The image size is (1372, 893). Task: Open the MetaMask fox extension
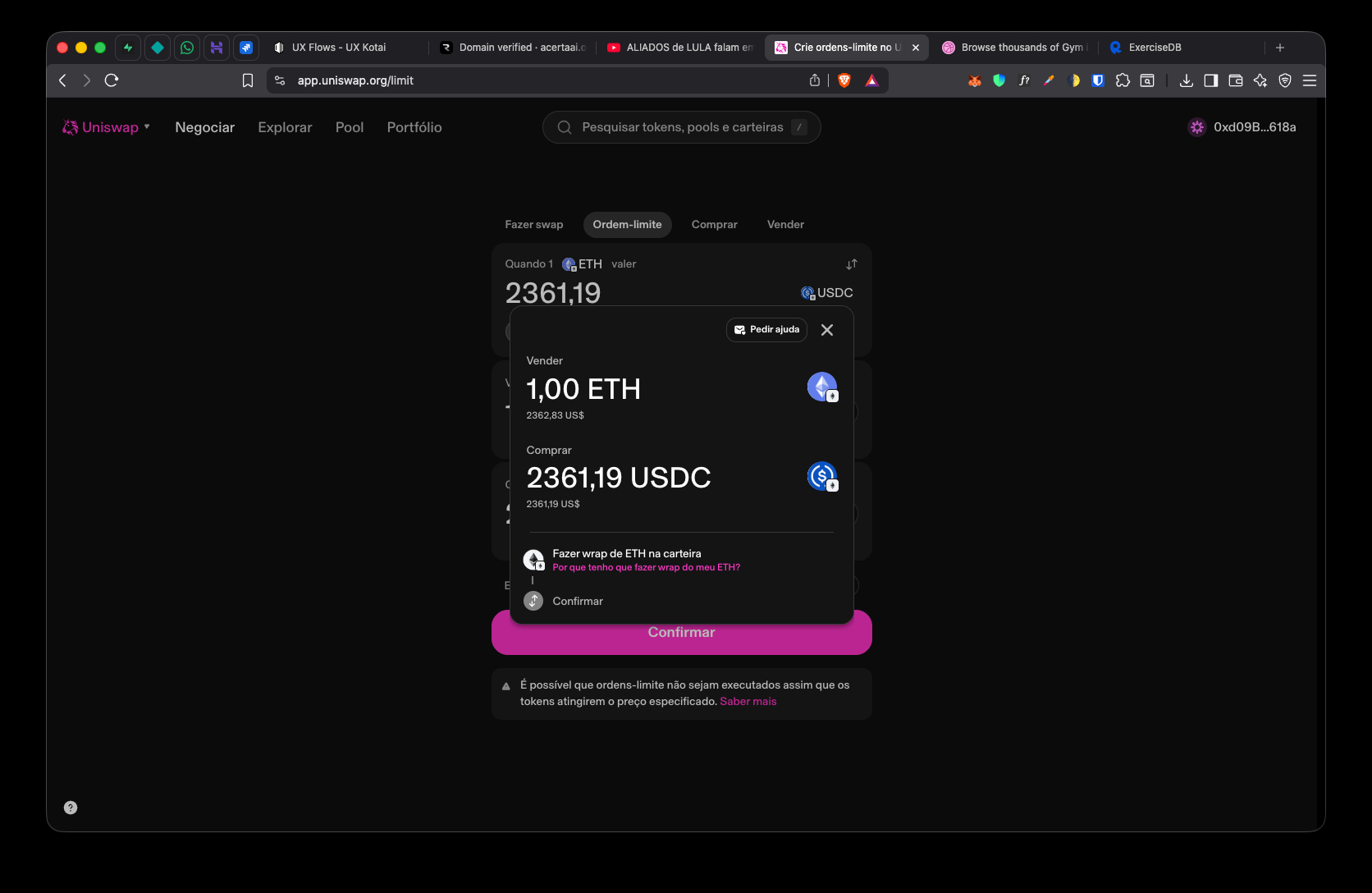click(x=975, y=80)
